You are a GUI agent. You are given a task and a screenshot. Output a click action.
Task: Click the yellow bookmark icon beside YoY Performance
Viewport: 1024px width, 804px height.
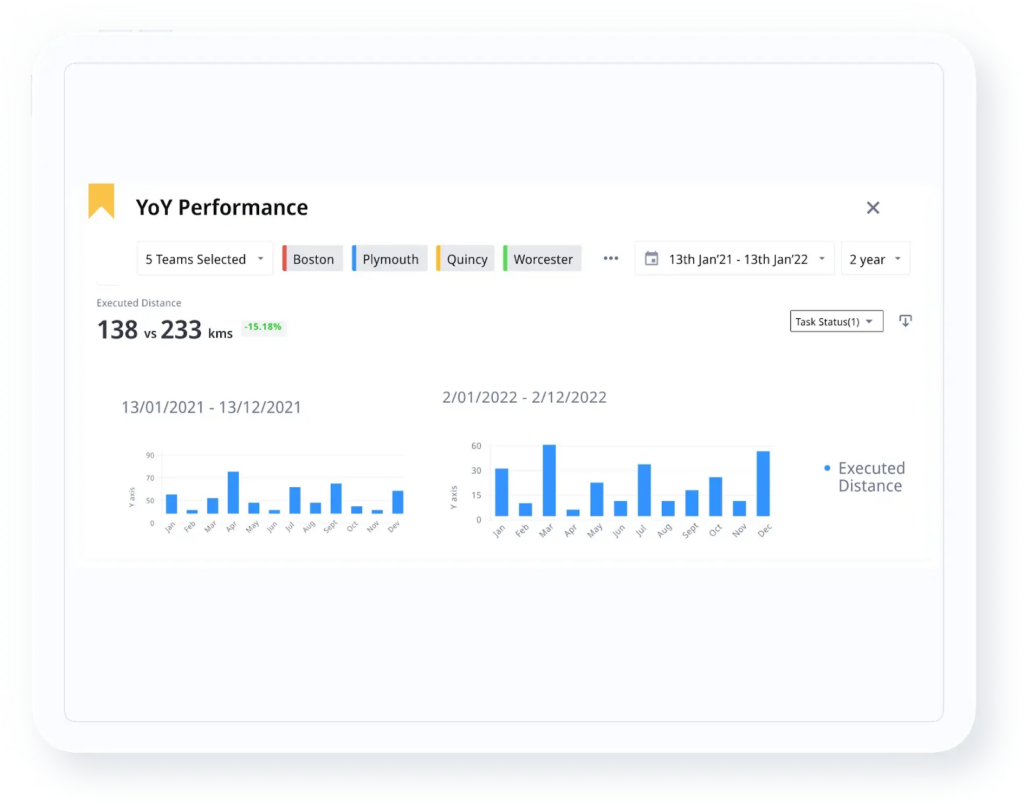point(102,199)
